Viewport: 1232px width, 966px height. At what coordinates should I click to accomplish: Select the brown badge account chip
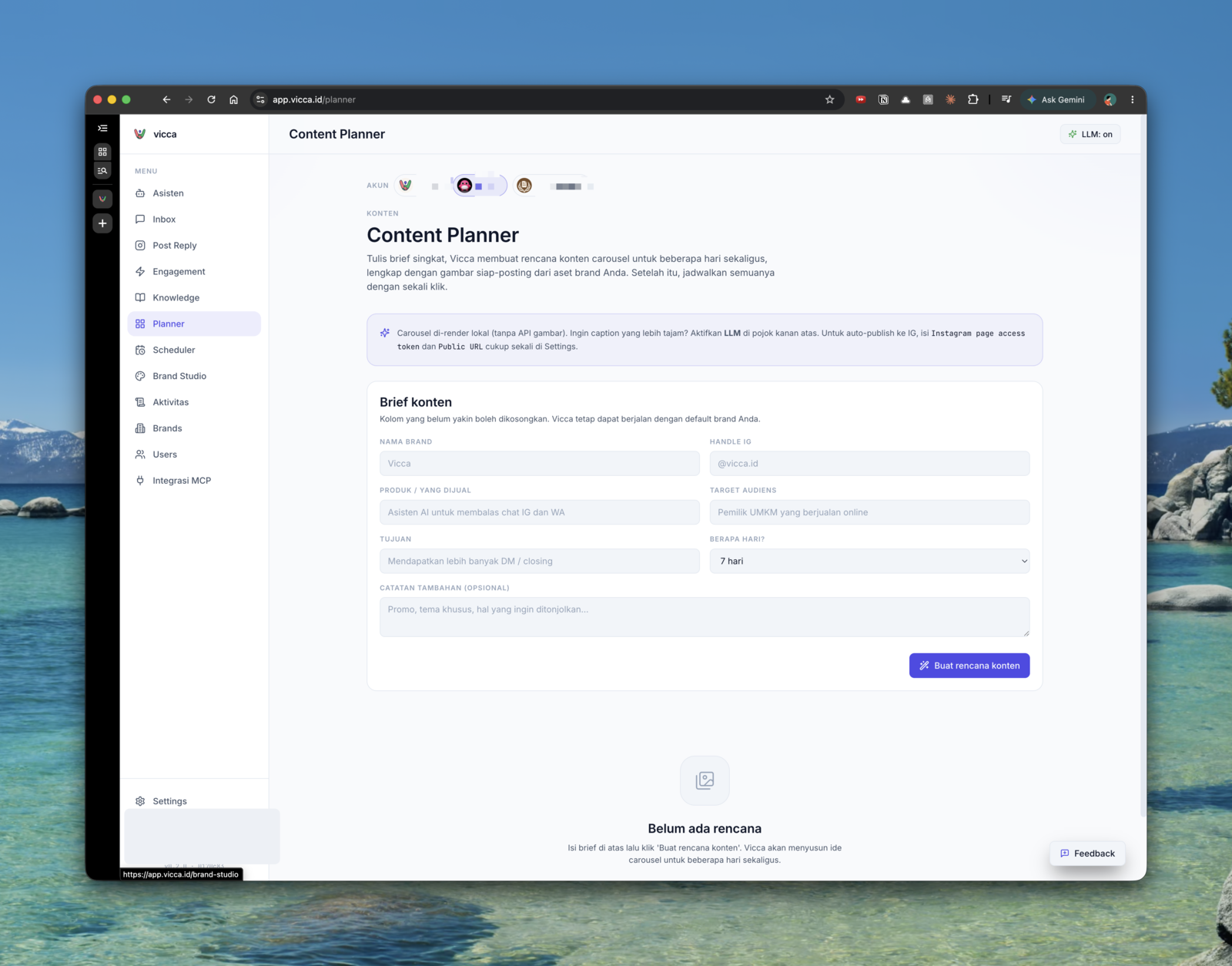[x=524, y=186]
